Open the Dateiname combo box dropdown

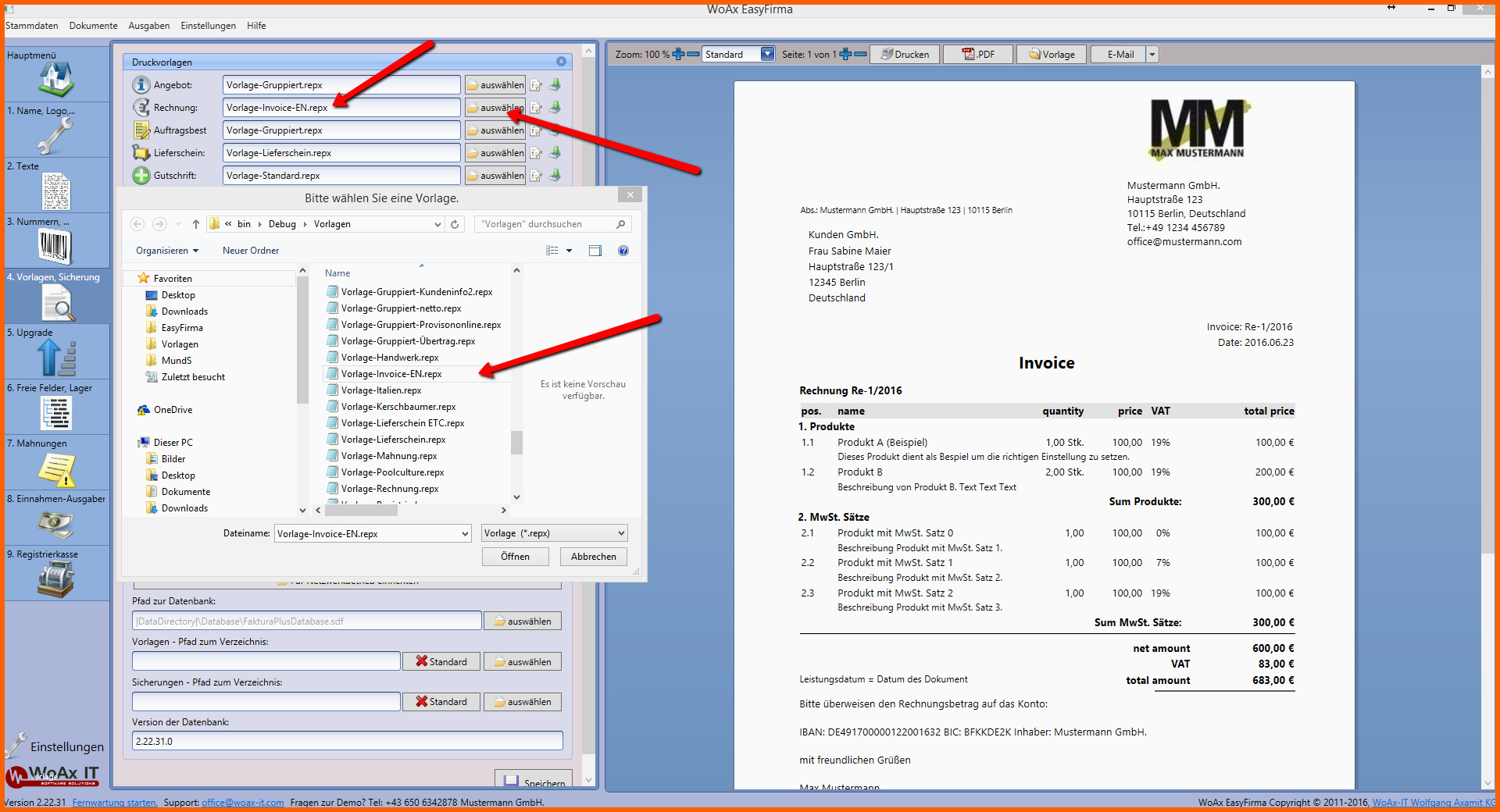pyautogui.click(x=465, y=534)
